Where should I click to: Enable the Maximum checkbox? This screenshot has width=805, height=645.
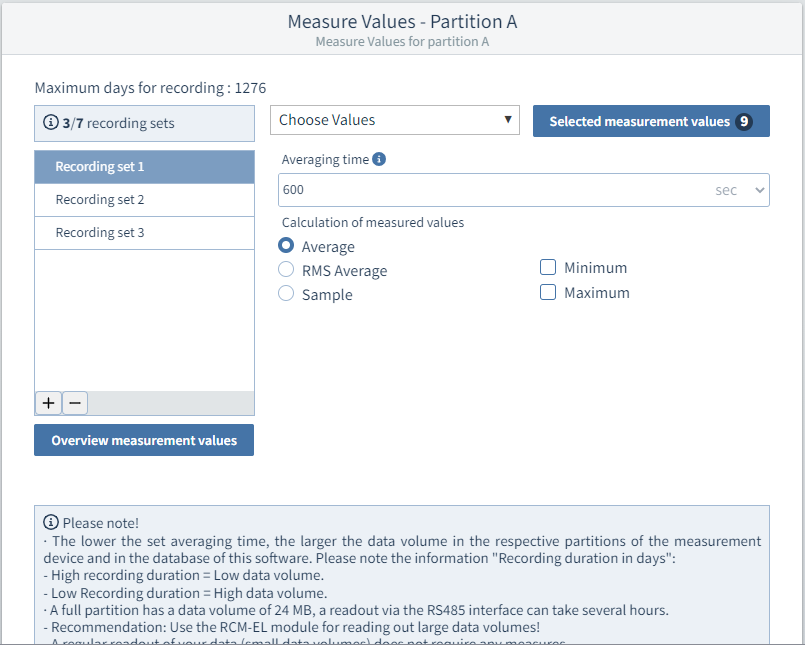(x=548, y=292)
